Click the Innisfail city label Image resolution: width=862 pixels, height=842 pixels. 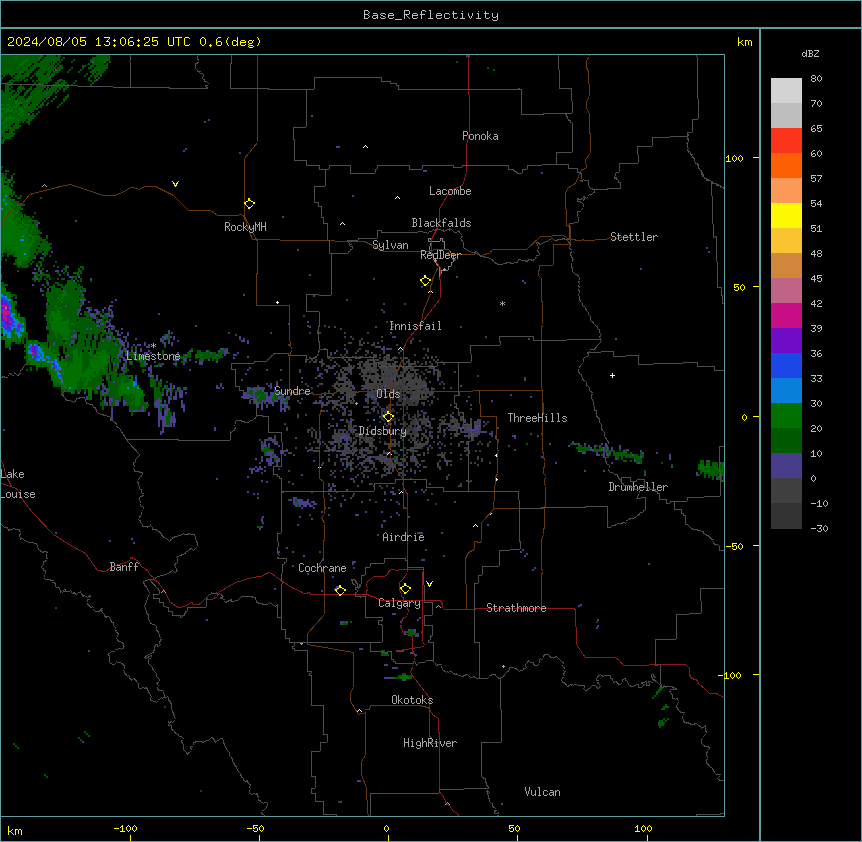click(x=415, y=326)
